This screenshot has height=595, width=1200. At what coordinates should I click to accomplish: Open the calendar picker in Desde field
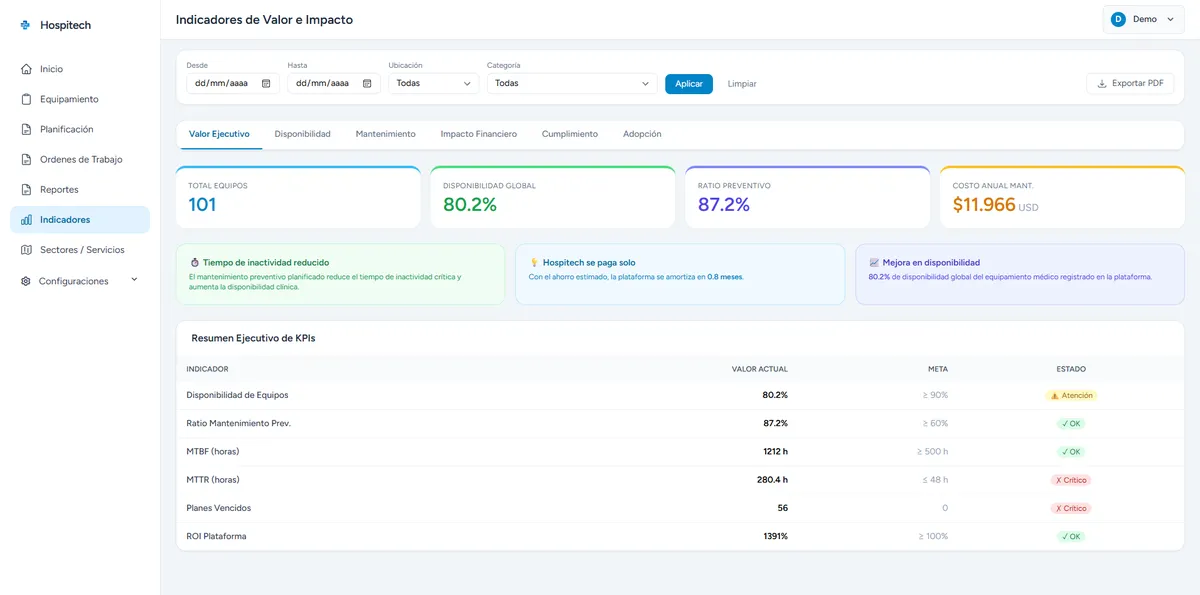tap(266, 83)
